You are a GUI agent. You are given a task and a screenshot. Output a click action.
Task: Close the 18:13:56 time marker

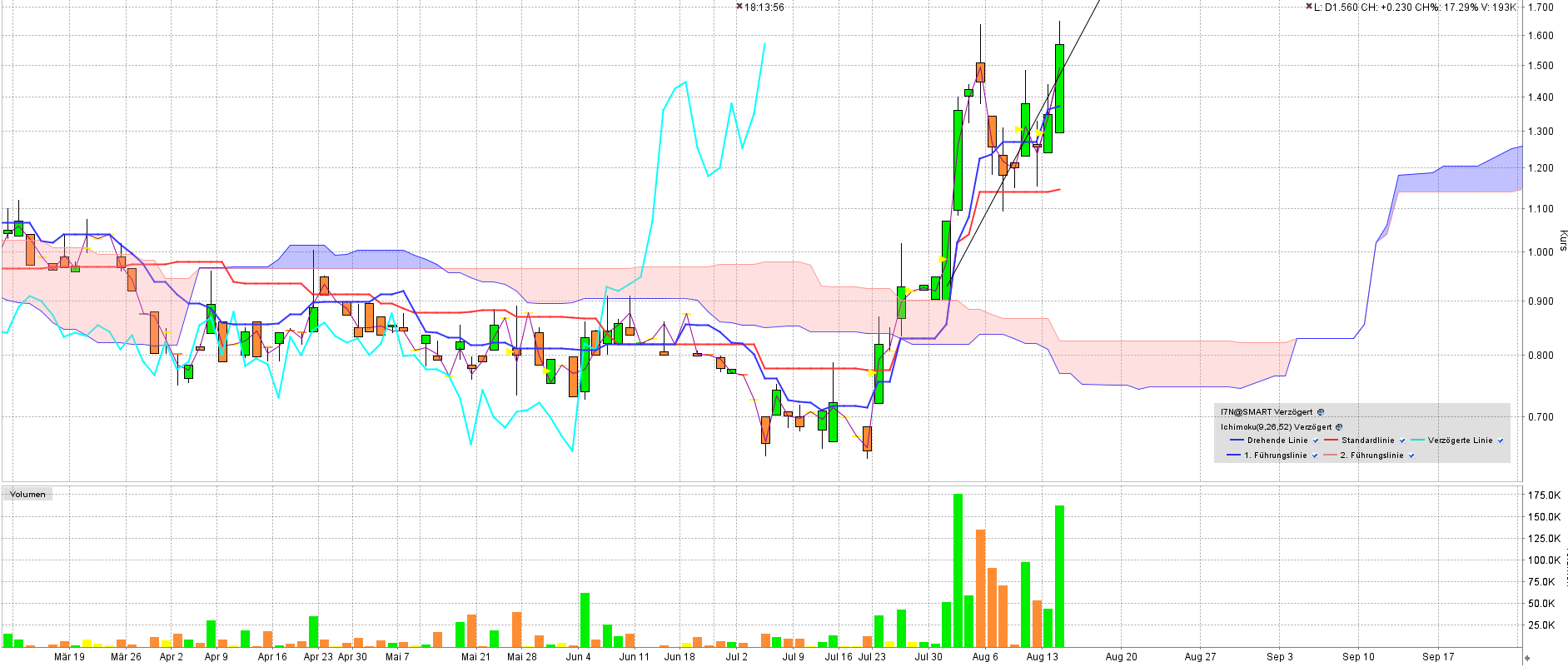[739, 7]
